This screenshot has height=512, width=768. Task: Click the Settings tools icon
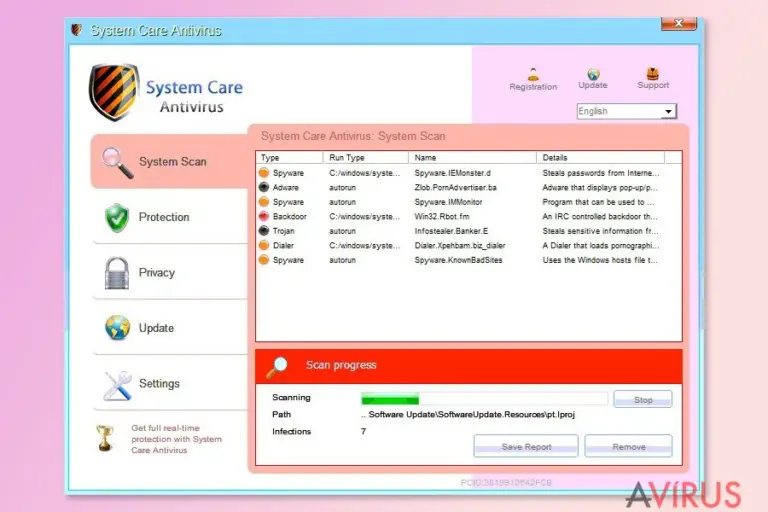click(118, 385)
